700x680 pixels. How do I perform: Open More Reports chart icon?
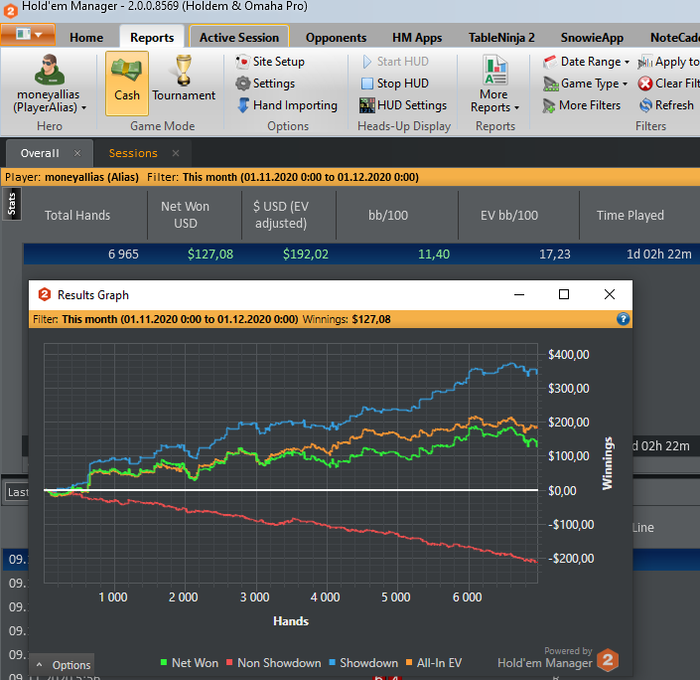pyautogui.click(x=495, y=71)
